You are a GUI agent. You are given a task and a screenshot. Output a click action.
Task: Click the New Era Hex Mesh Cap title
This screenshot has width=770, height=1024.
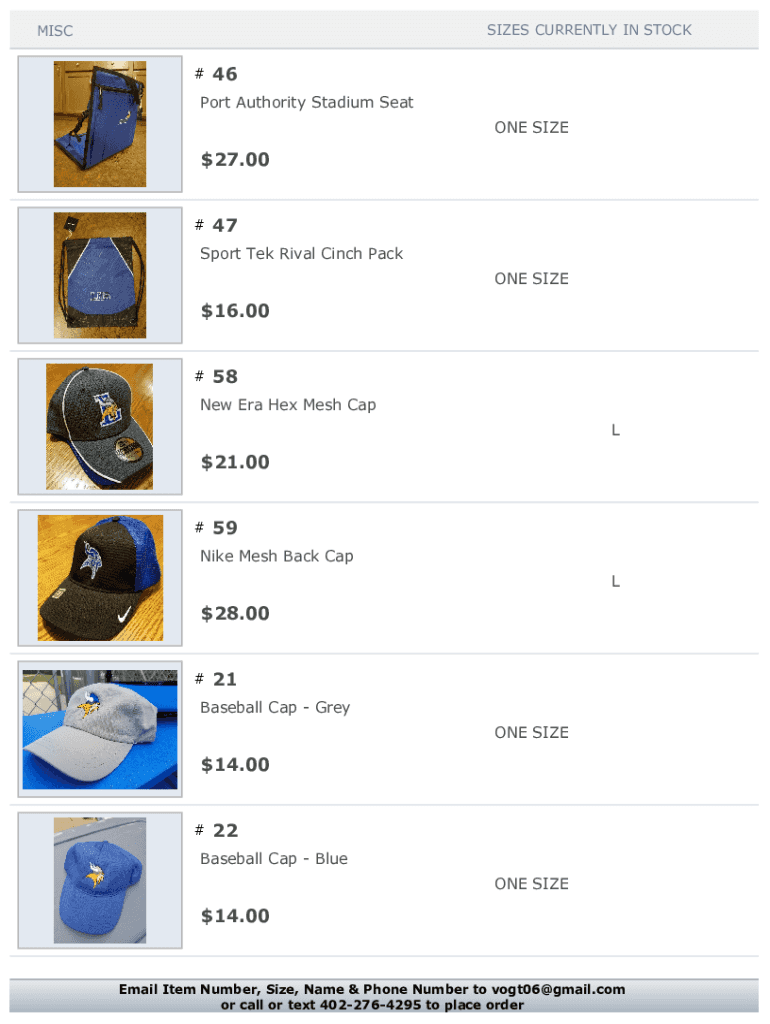(x=288, y=405)
